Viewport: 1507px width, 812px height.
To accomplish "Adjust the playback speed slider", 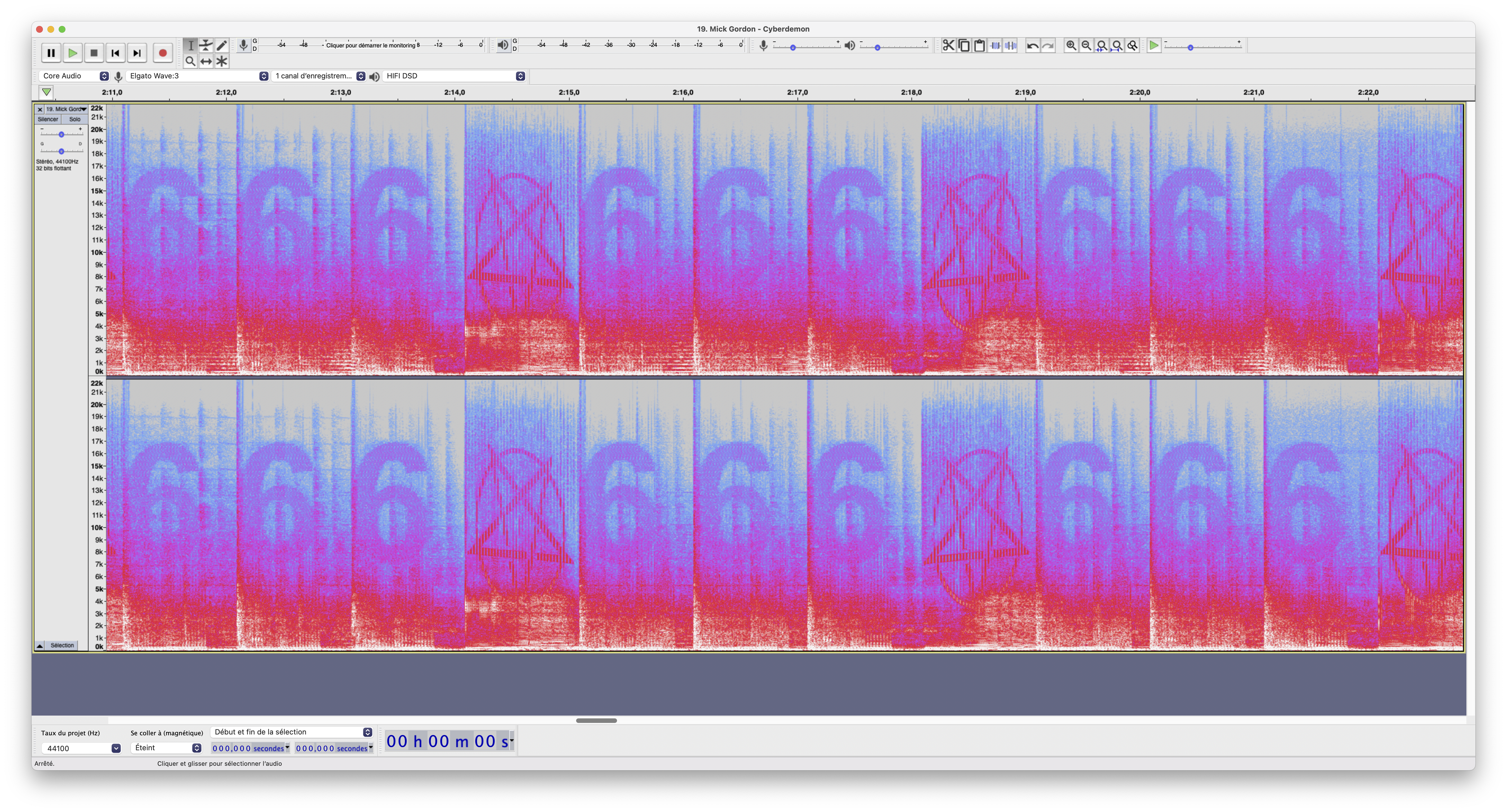I will tap(1203, 47).
